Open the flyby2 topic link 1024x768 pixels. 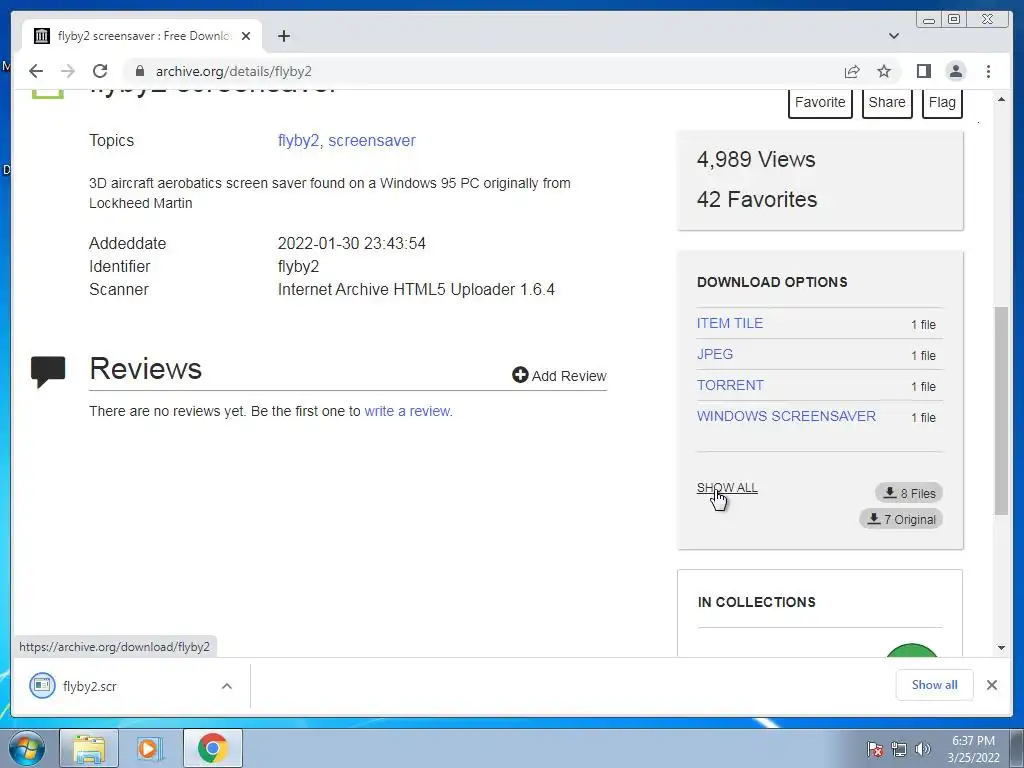tap(298, 140)
